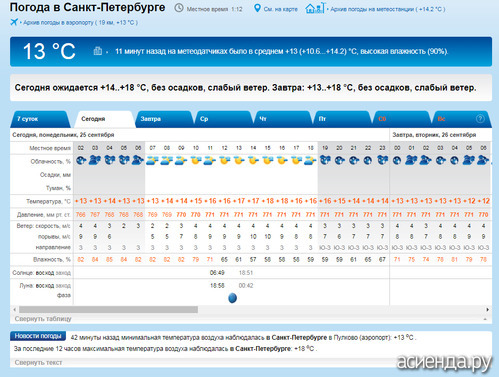The height and width of the screenshot is (377, 499).
Task: Click the Погода в Санкт-Петербурге title
Action: [x=87, y=7]
